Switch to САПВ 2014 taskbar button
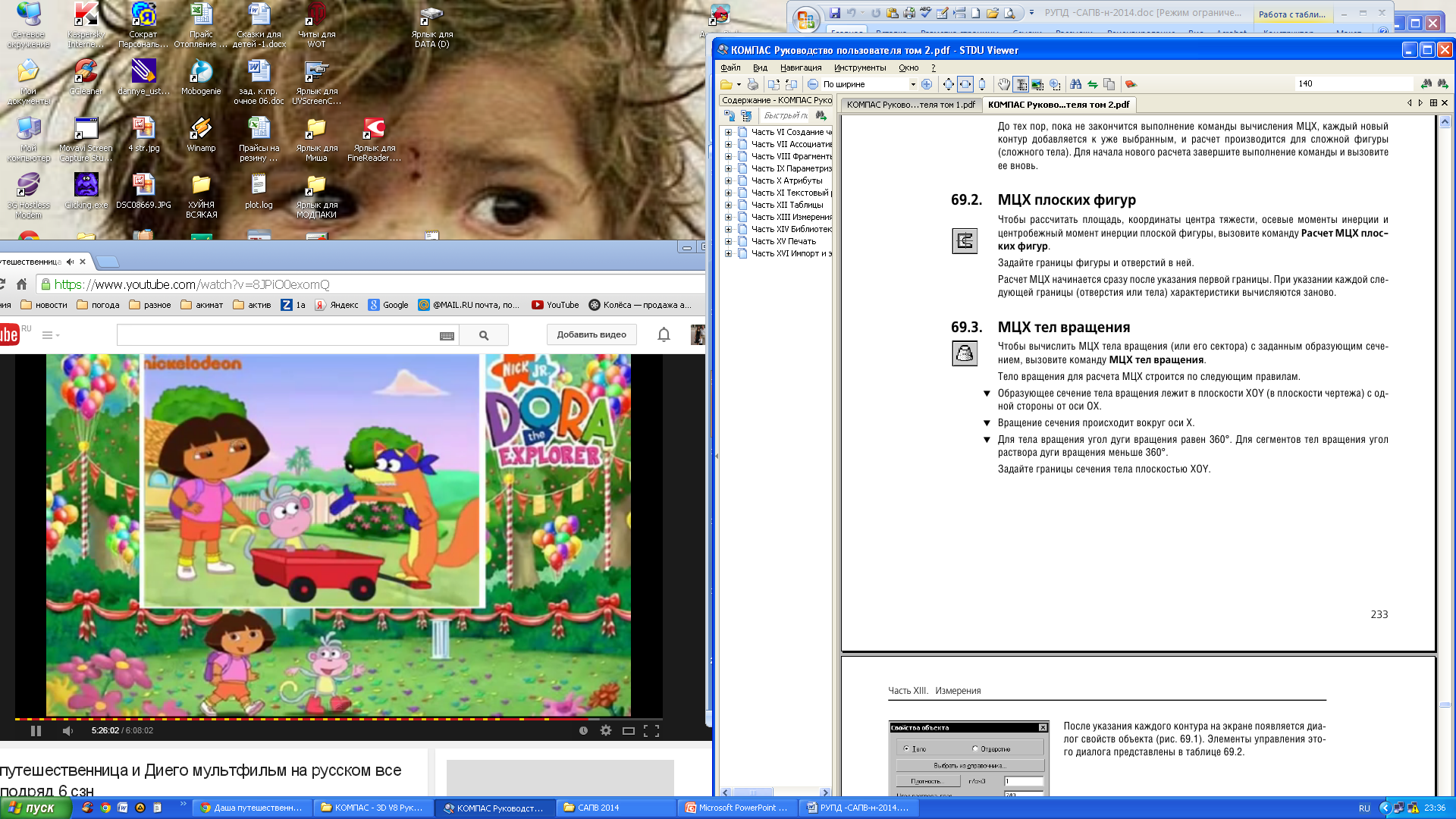The width and height of the screenshot is (1456, 819). click(x=615, y=808)
